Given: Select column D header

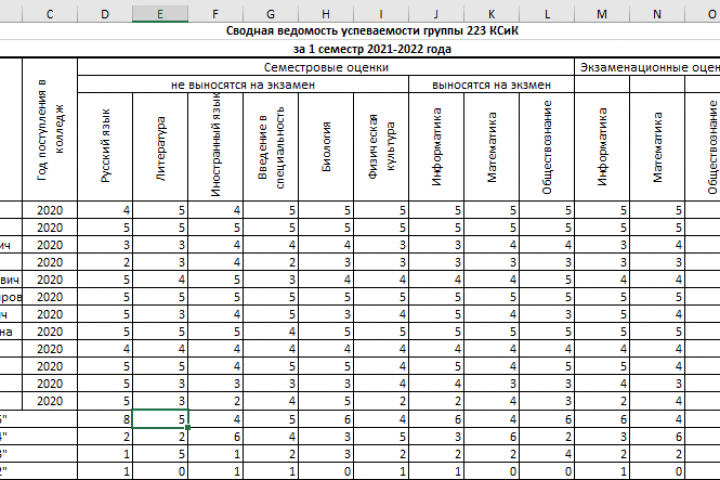Looking at the screenshot, I should pos(105,14).
